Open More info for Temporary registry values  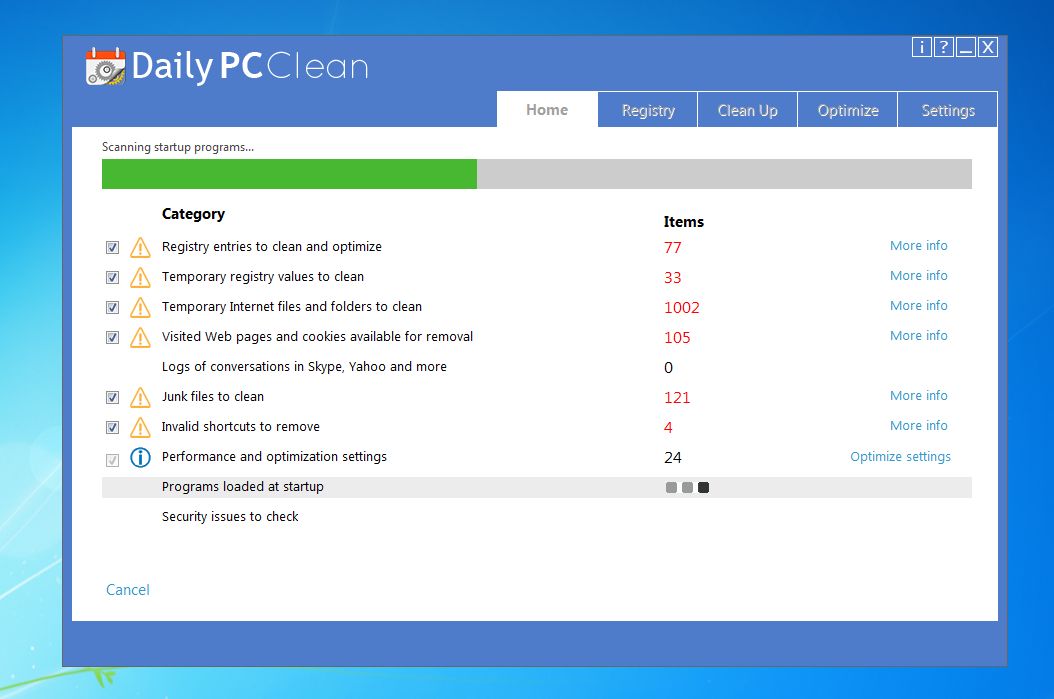click(918, 276)
